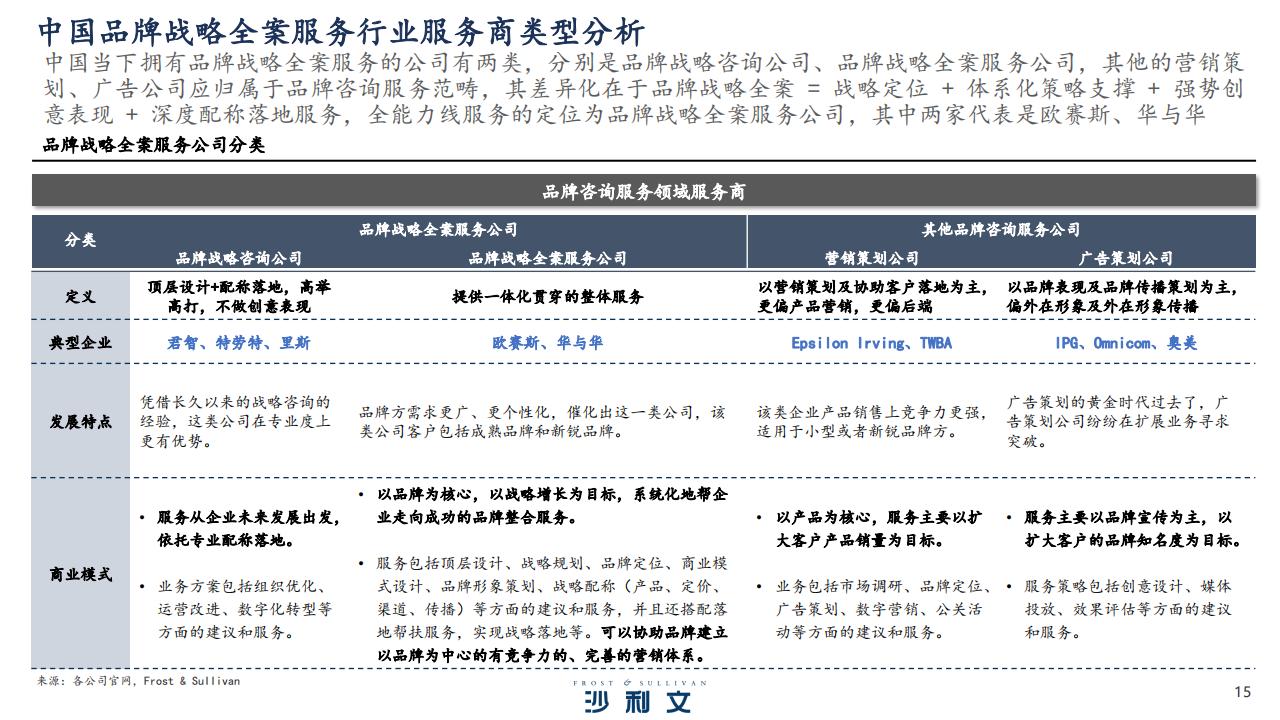Screen dimensions: 1280x720
Task: Click the text starting 凭借长久以来的战略咨询的经验
Action: coord(236,421)
